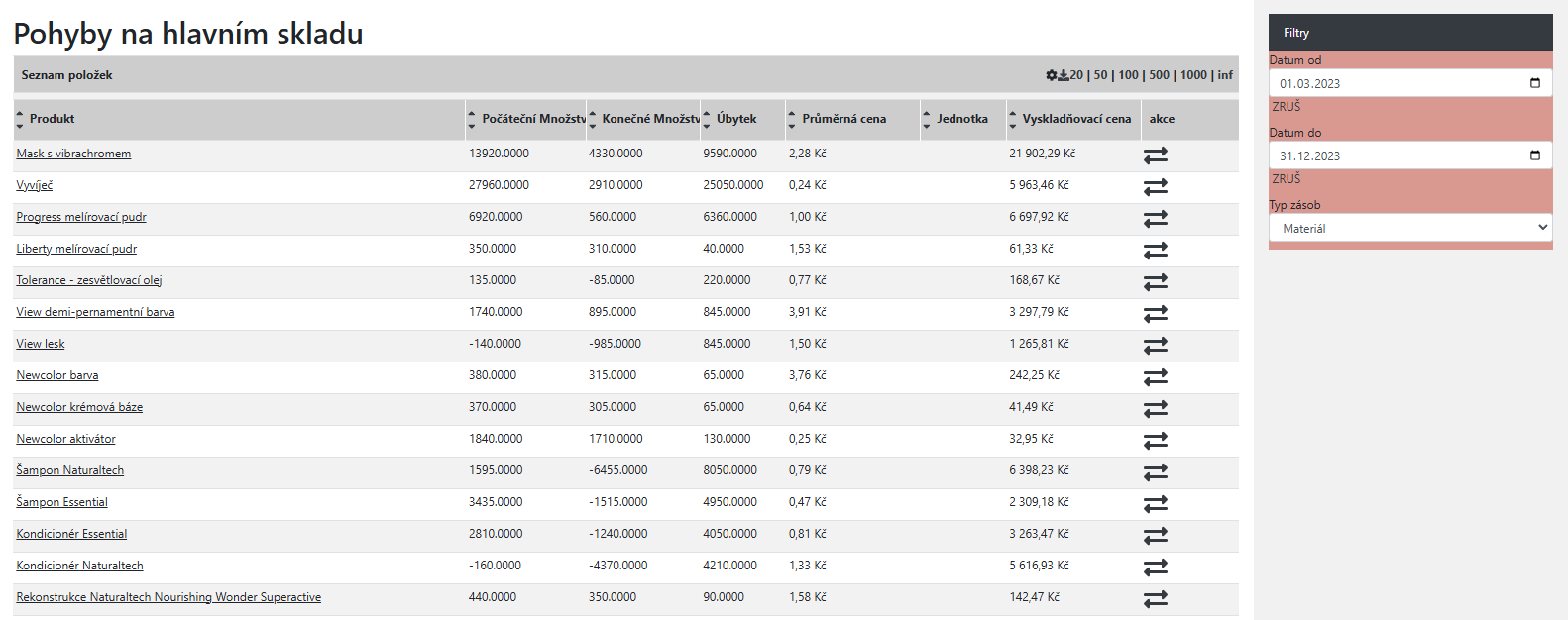Click the Datum do date input
Image resolution: width=1568 pixels, height=620 pixels.
(x=1410, y=155)
